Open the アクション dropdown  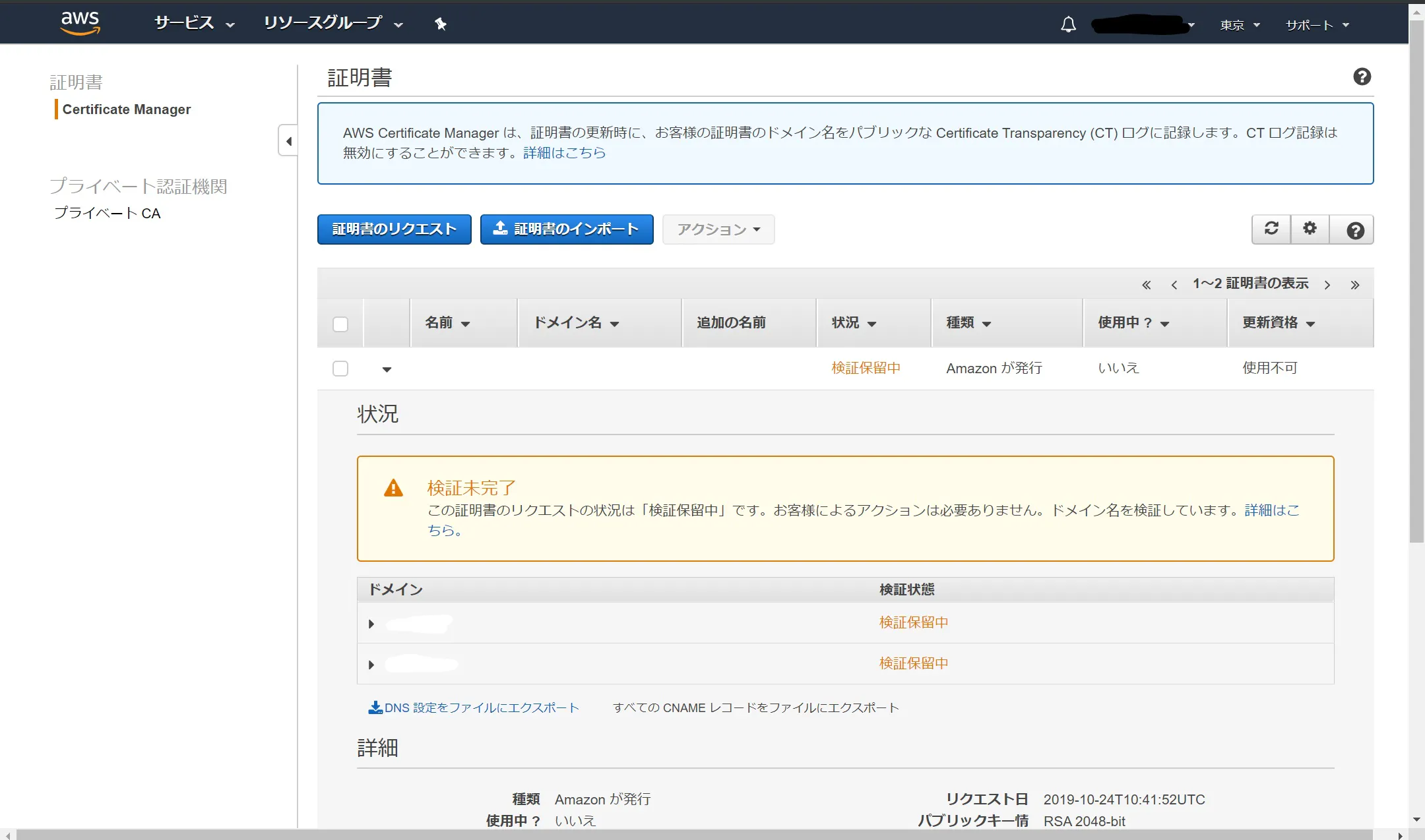(x=718, y=229)
